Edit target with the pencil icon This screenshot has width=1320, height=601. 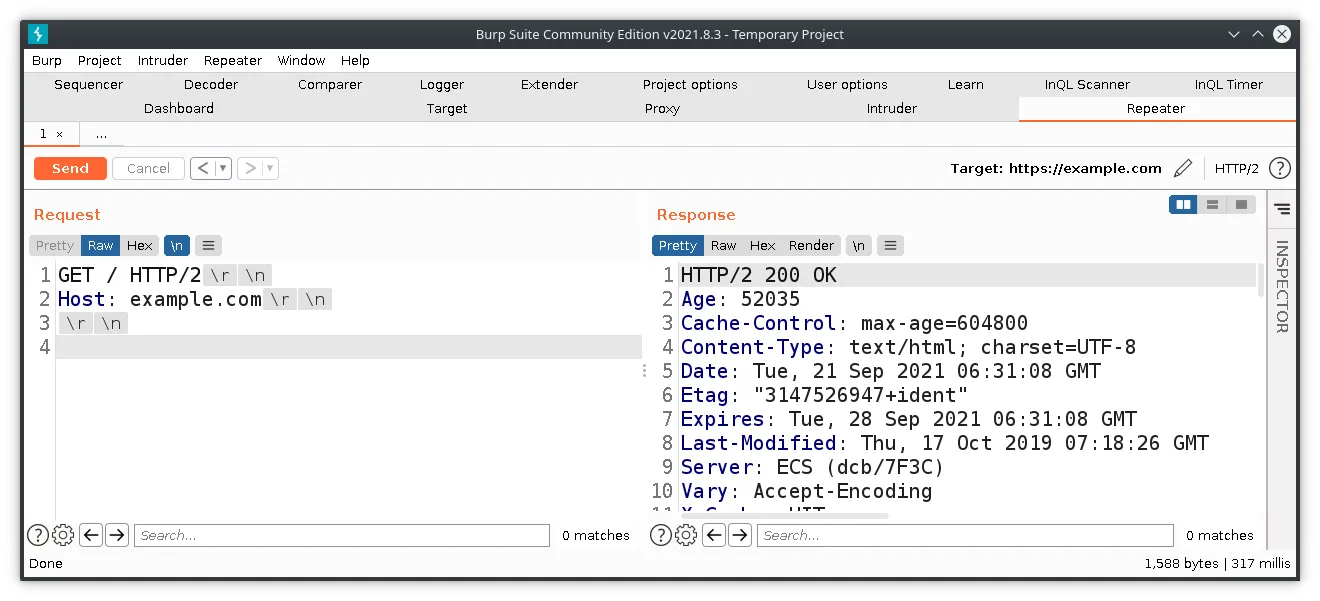point(1183,168)
